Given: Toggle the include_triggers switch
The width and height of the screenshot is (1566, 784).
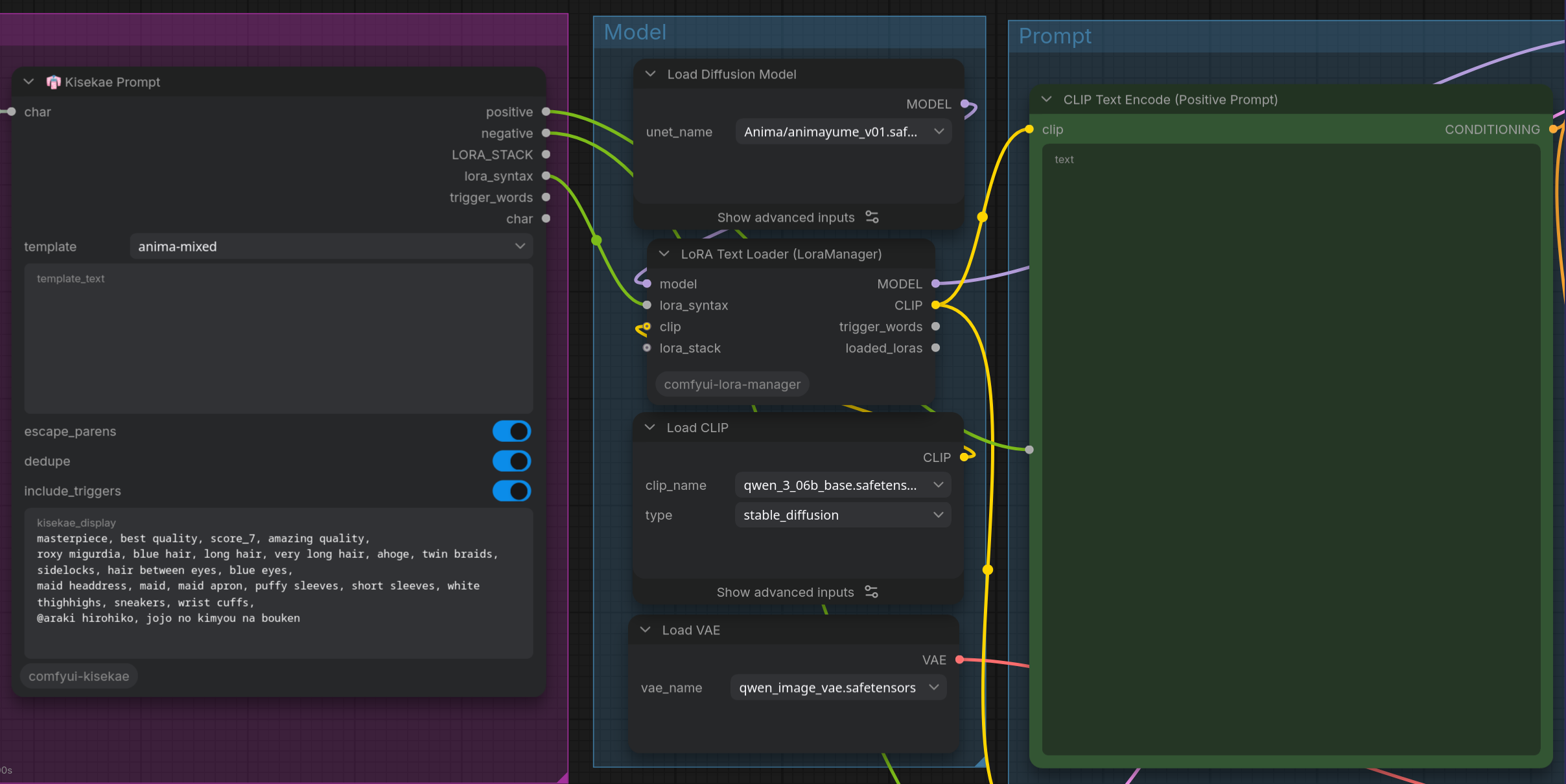Looking at the screenshot, I should 511,491.
